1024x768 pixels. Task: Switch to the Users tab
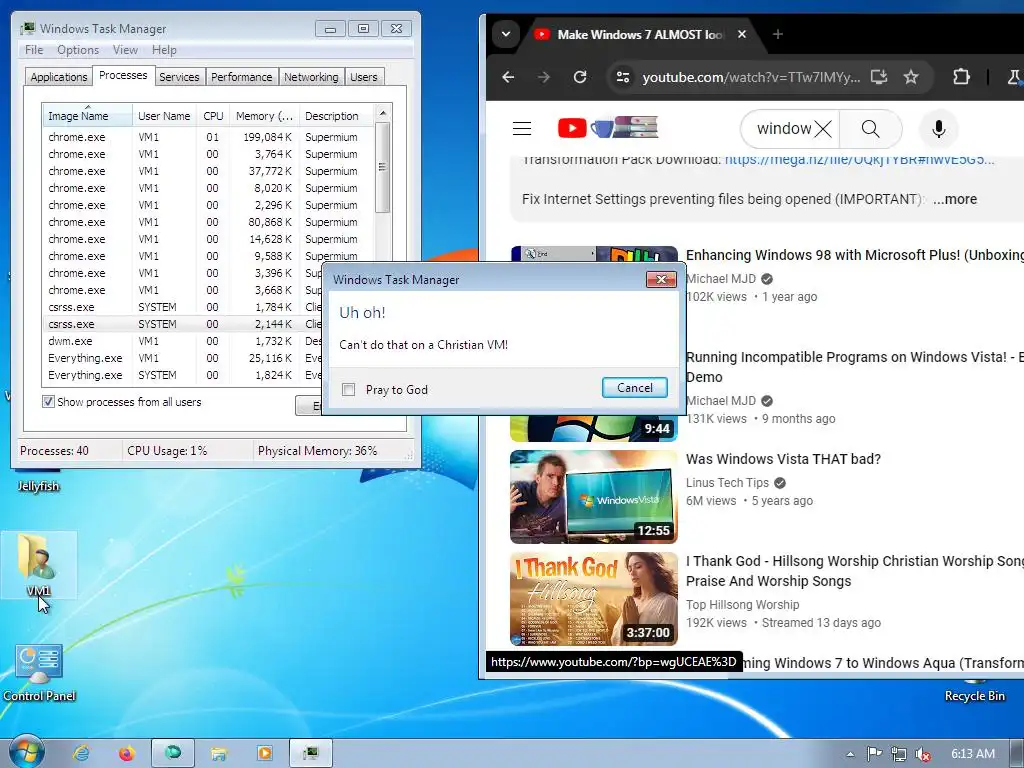[x=364, y=77]
